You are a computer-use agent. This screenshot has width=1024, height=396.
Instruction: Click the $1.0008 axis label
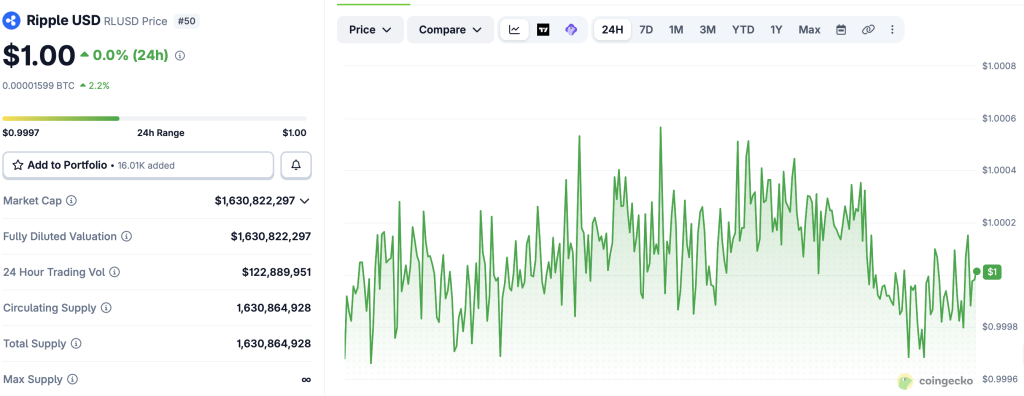(x=999, y=66)
